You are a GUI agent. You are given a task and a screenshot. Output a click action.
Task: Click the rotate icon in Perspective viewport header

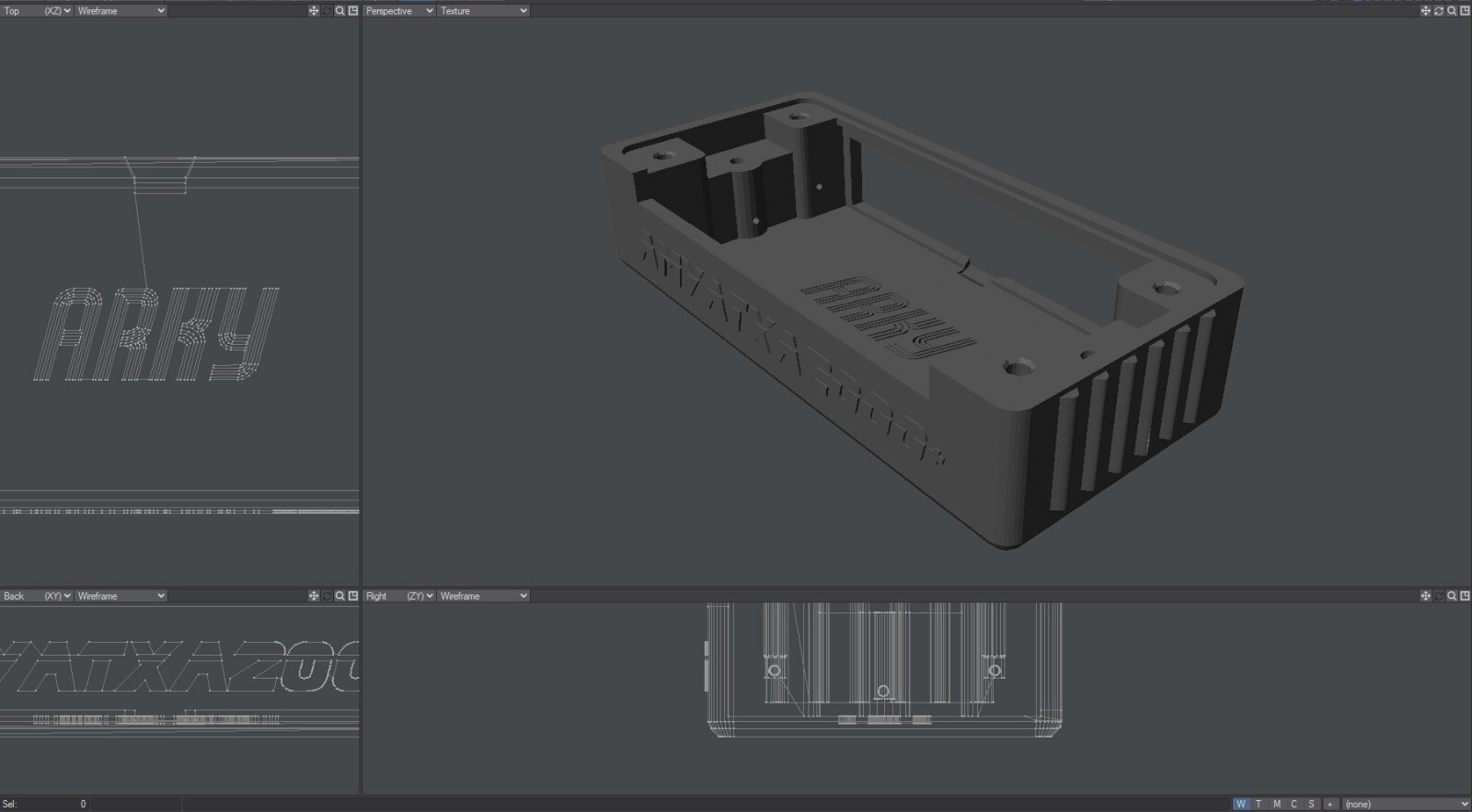click(1439, 11)
